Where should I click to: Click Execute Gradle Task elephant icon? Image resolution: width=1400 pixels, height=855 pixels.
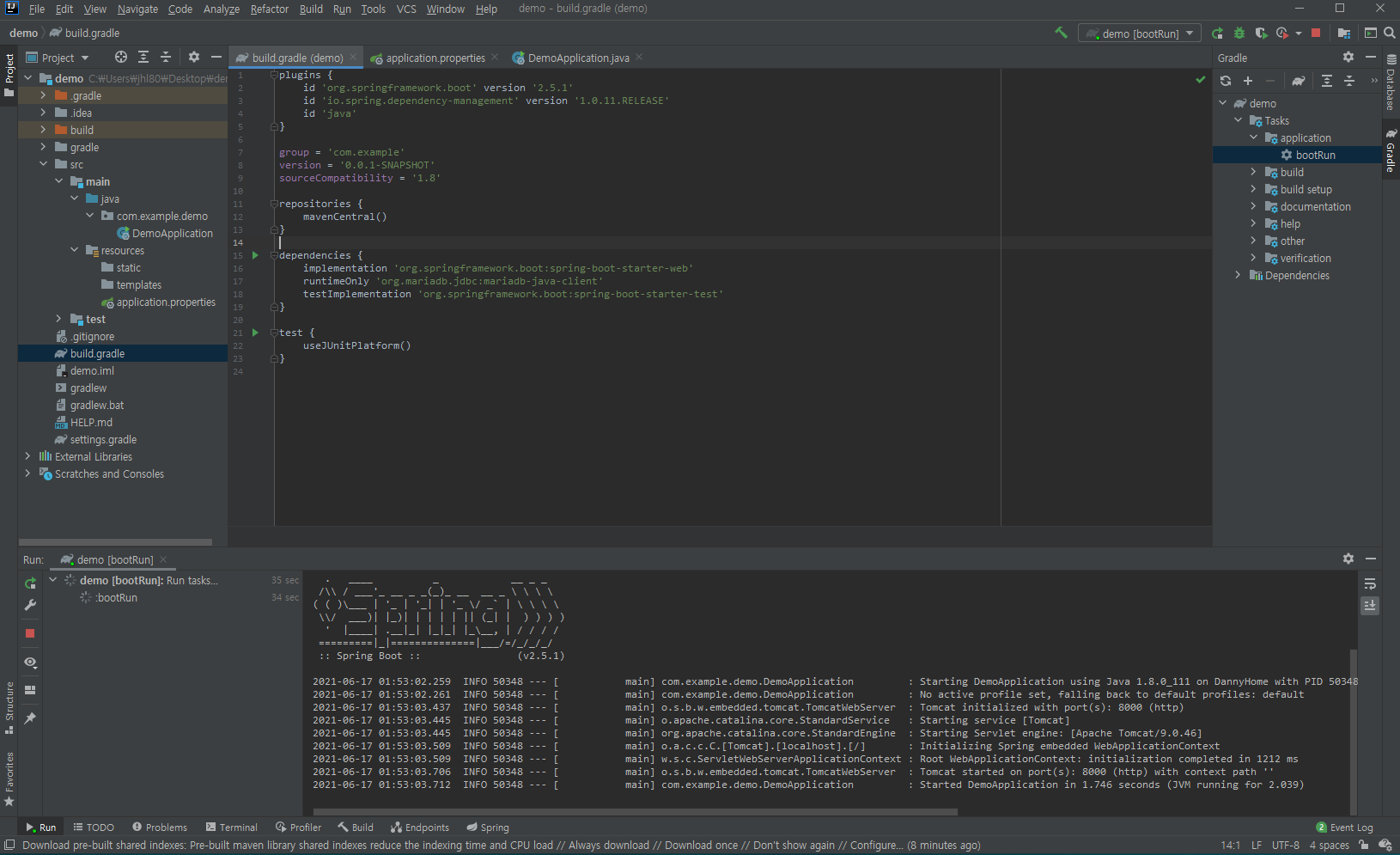coord(1299,81)
